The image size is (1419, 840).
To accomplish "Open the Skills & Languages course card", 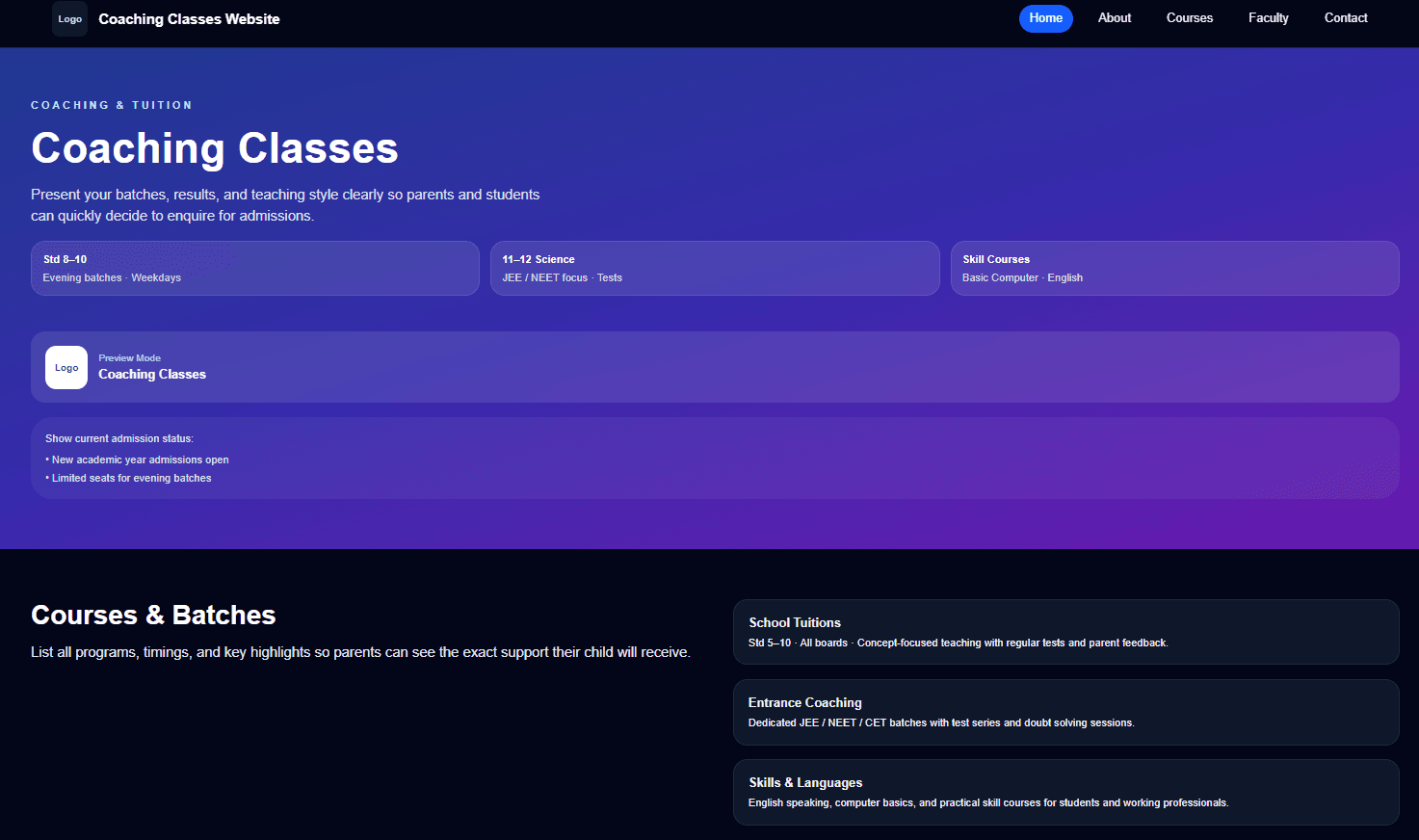I will pos(1065,792).
